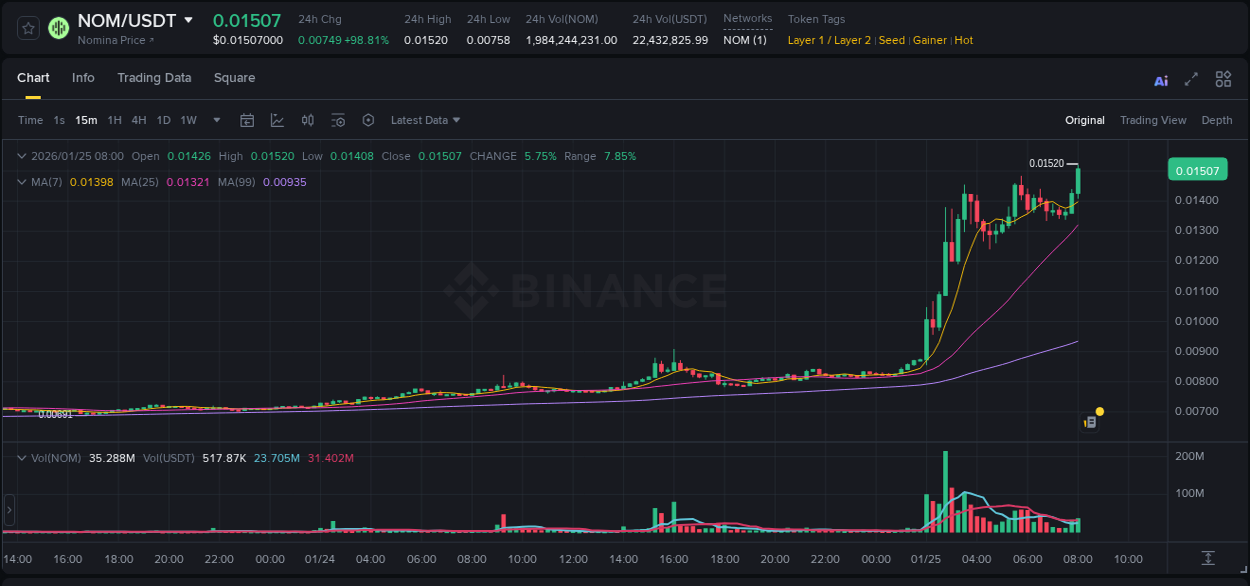This screenshot has height=586, width=1250.
Task: Click the yellow dot marker on the chart
Action: coord(1099,411)
